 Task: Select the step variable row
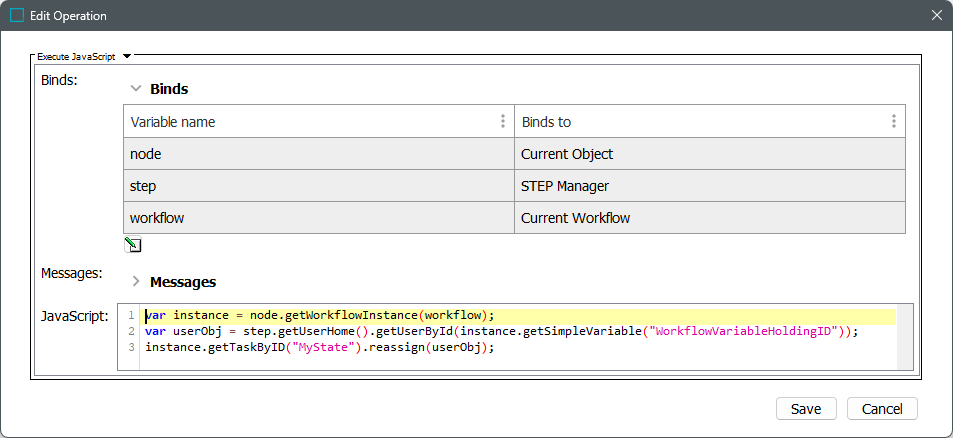click(318, 186)
